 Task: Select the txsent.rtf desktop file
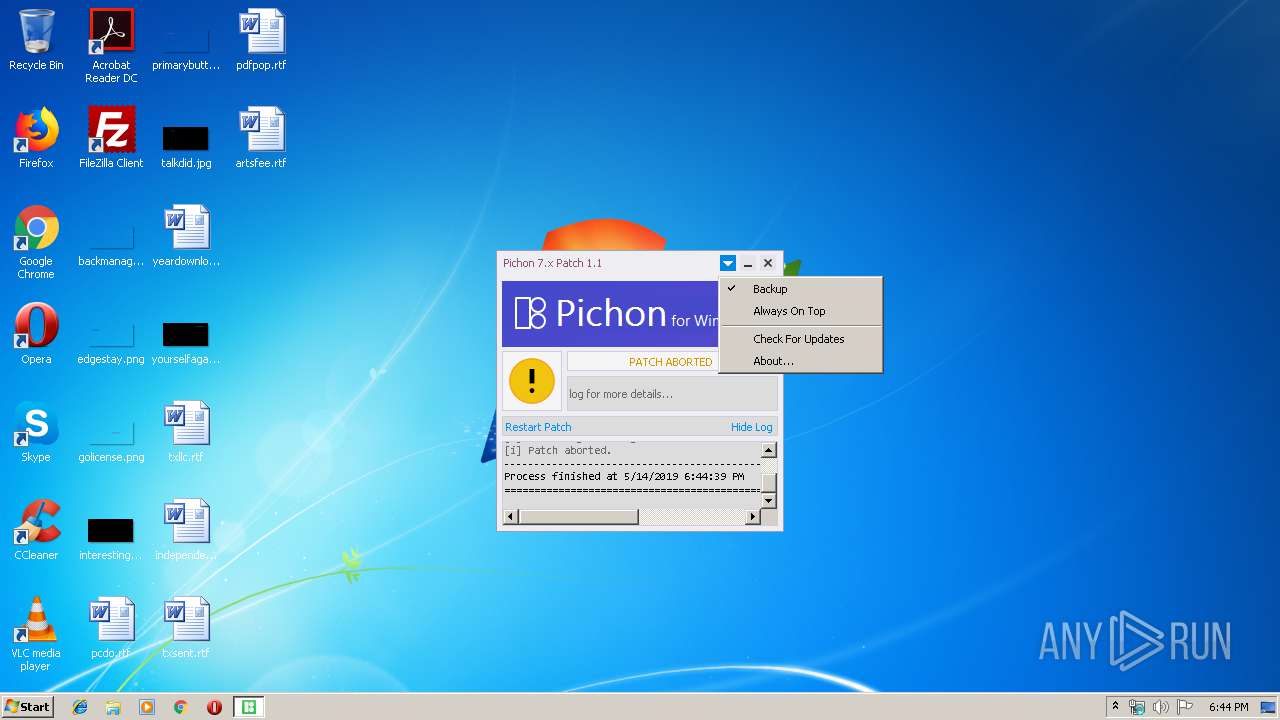tap(186, 629)
